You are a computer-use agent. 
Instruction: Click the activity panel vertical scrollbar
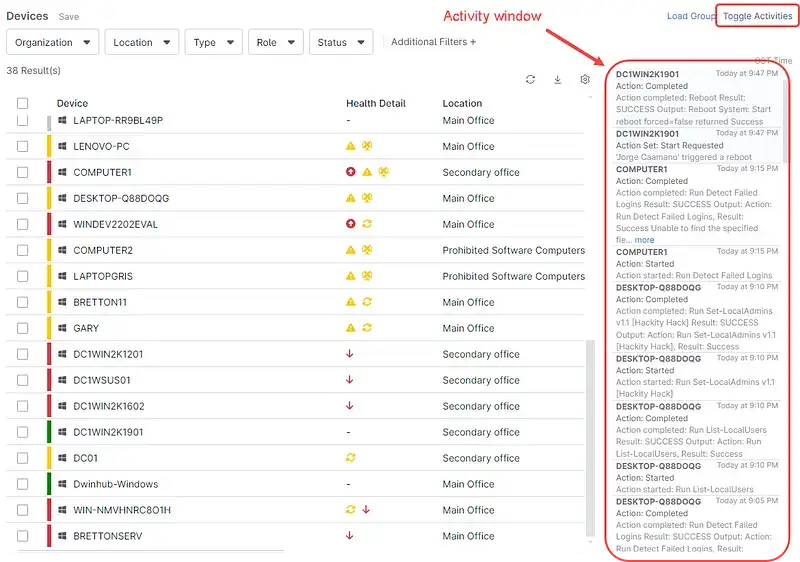click(x=785, y=120)
